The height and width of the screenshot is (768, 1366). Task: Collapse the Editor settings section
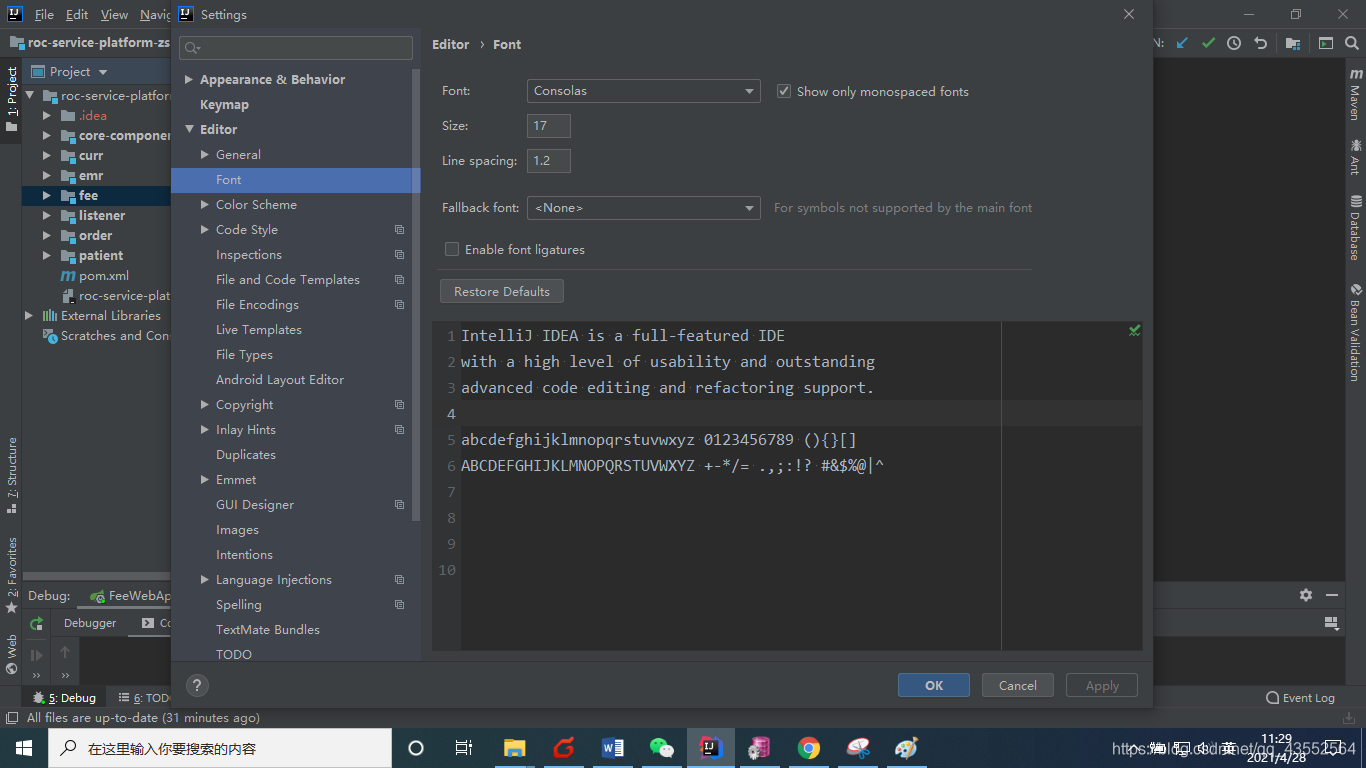point(189,130)
